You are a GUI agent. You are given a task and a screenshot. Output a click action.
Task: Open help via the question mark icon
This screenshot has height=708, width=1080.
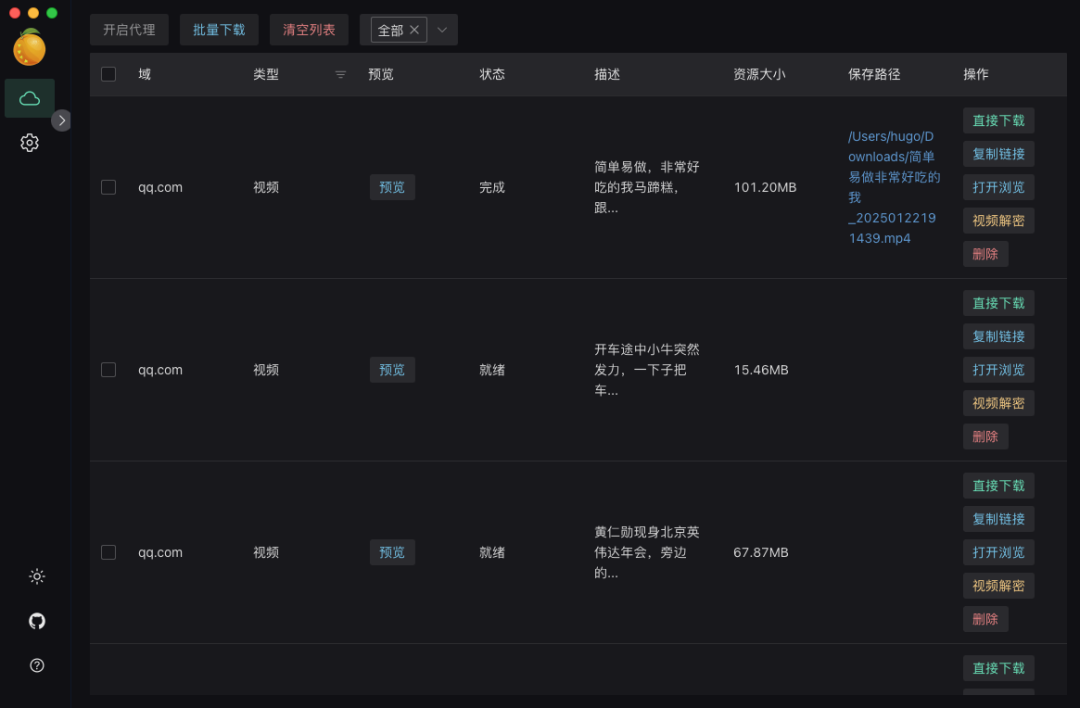click(37, 665)
